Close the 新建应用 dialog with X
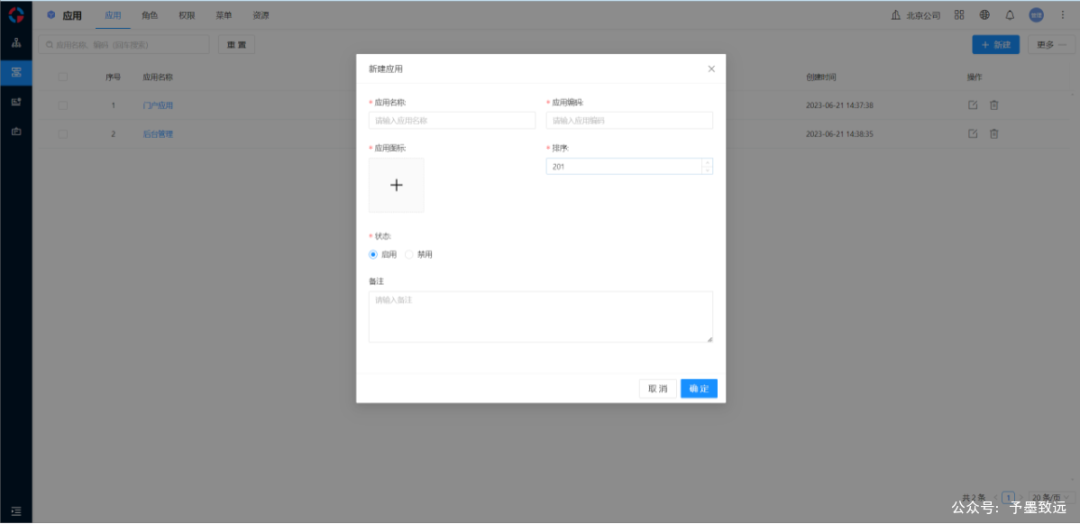This screenshot has width=1080, height=524. coord(712,69)
